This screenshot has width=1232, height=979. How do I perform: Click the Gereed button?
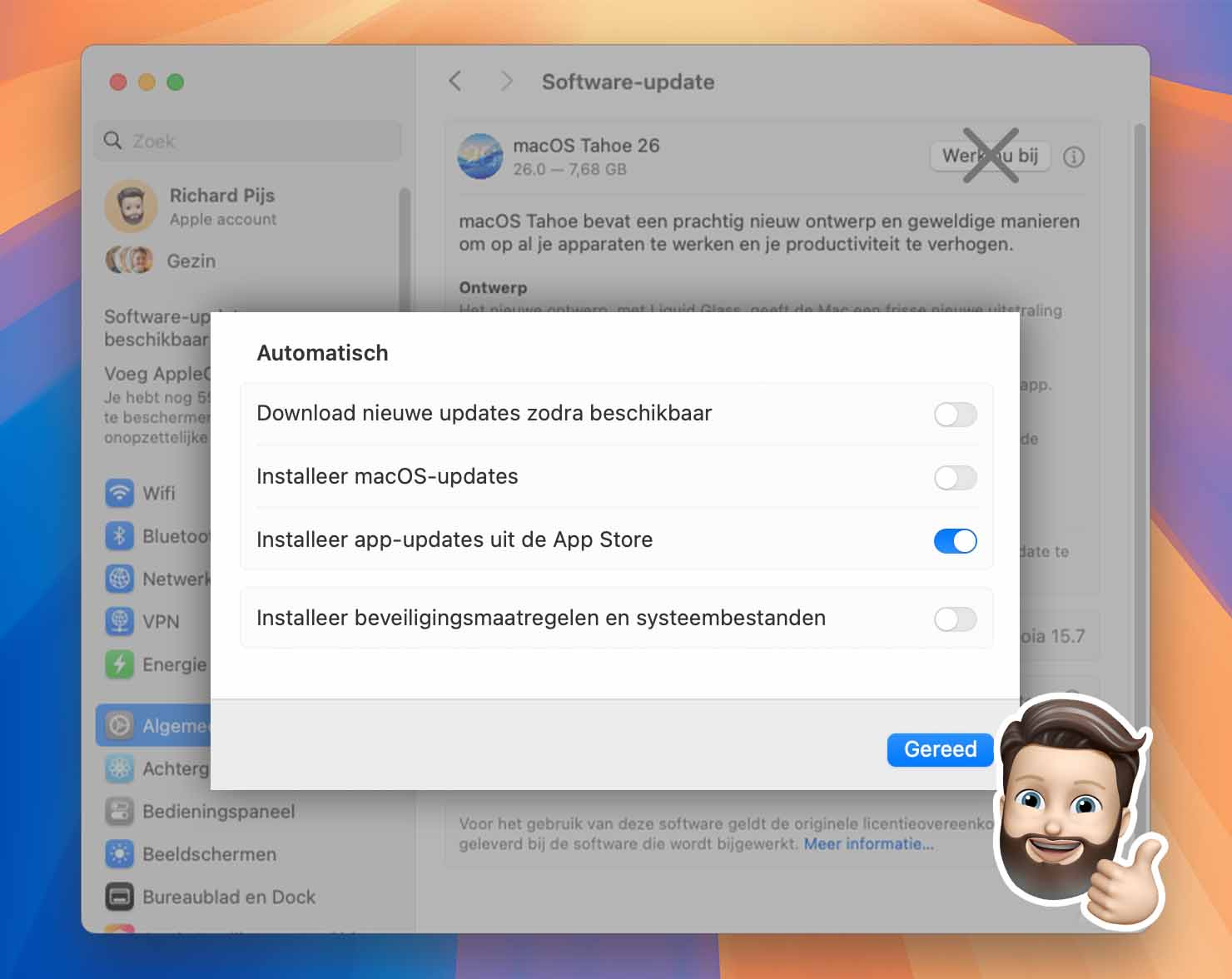click(x=940, y=749)
